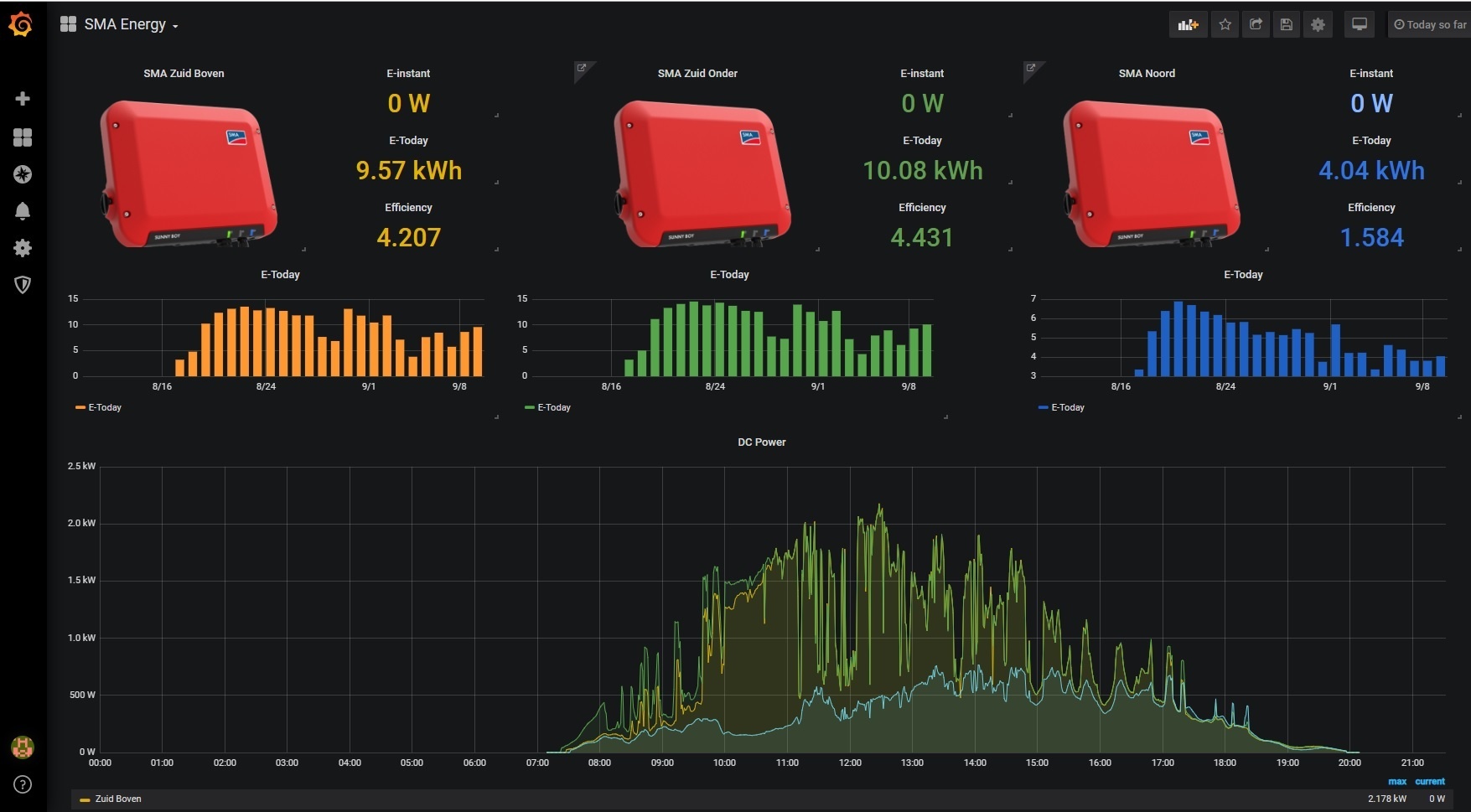Click the green E-Today legend color swatch
The width and height of the screenshot is (1471, 812).
[x=530, y=407]
